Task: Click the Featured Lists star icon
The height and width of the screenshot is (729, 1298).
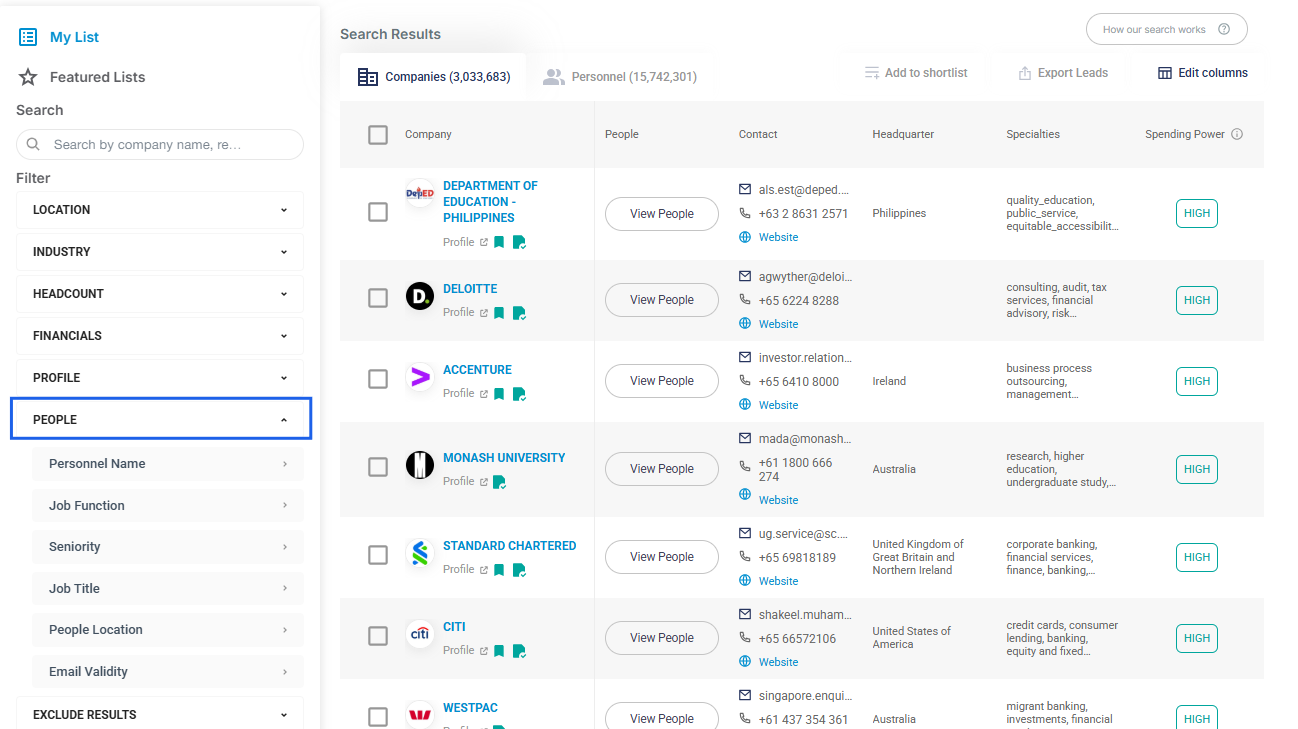Action: tap(28, 77)
